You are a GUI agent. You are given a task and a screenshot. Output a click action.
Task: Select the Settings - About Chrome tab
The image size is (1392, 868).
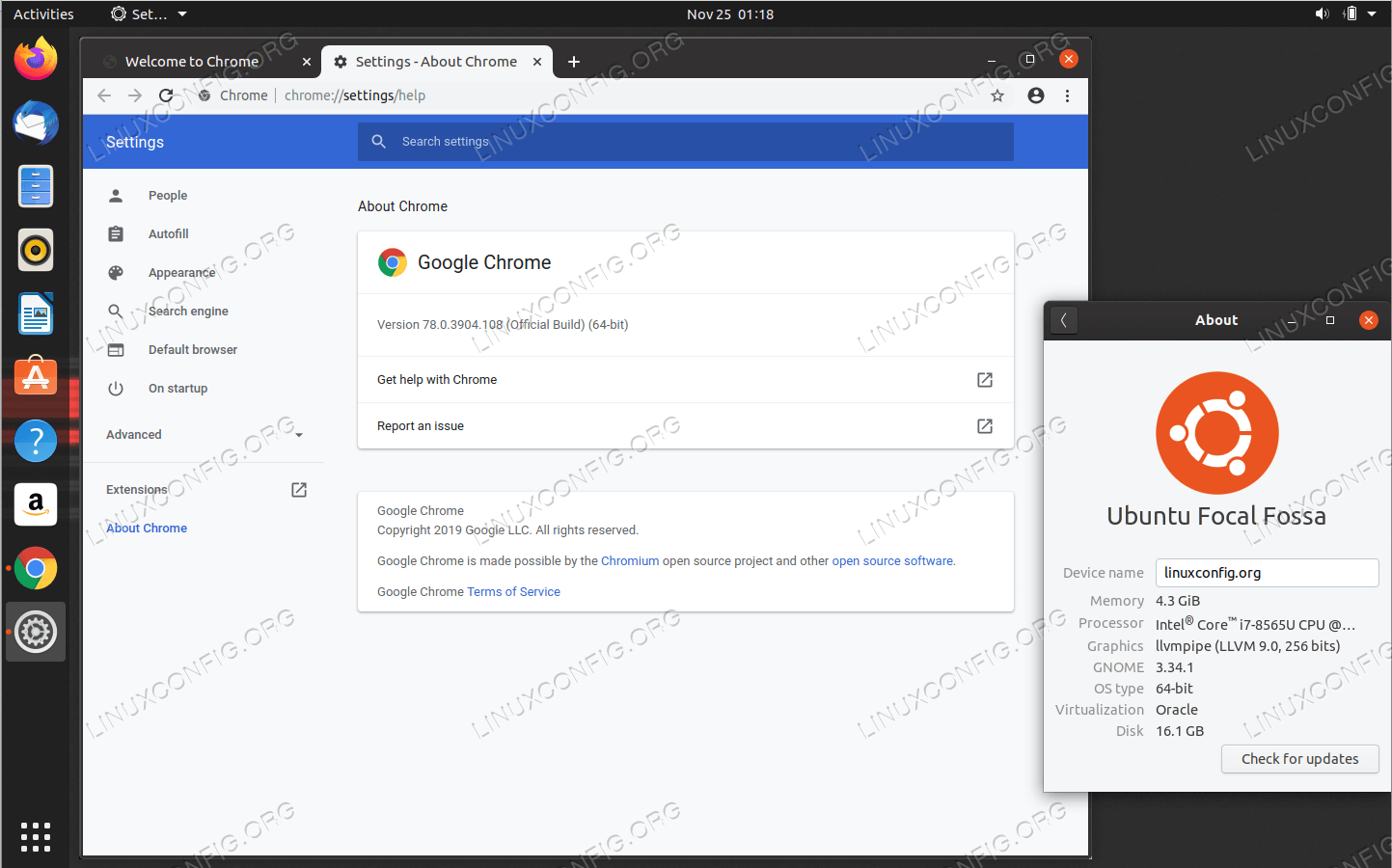(x=436, y=62)
